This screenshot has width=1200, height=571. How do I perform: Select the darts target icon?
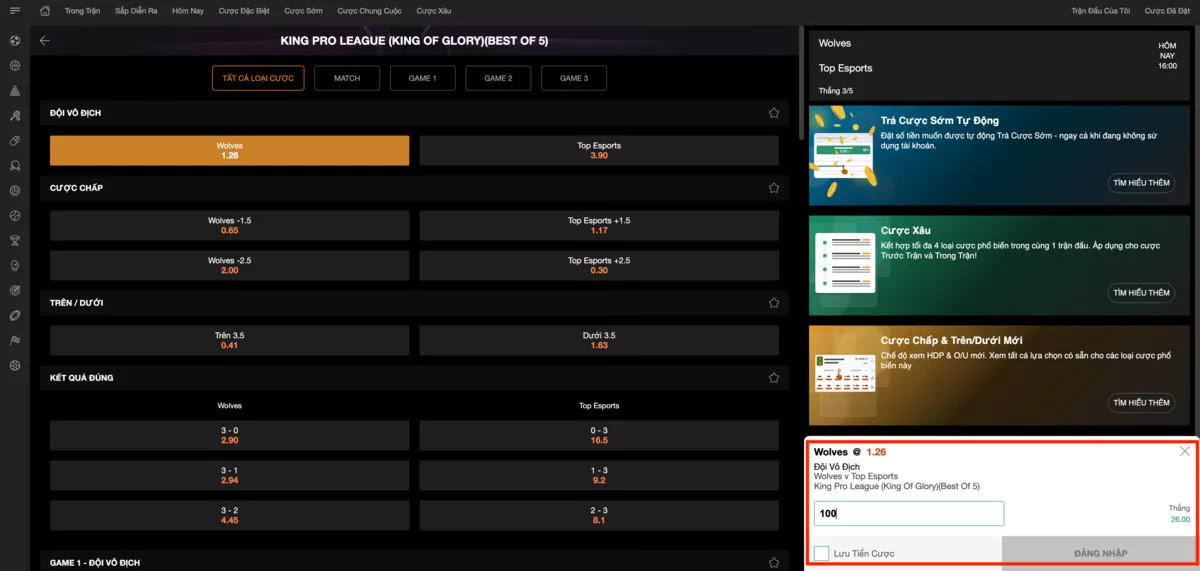(x=15, y=290)
